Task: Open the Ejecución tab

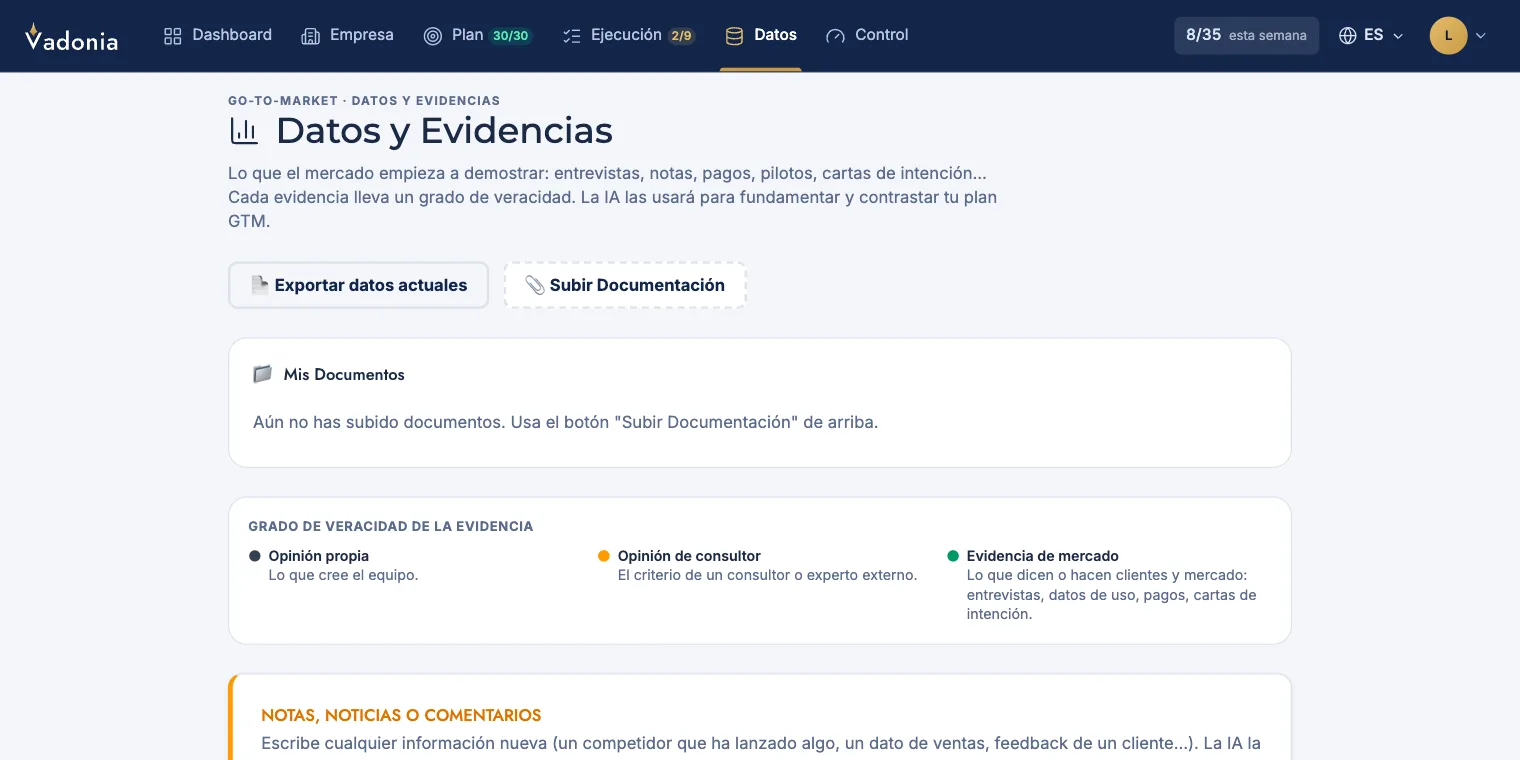Action: pyautogui.click(x=629, y=35)
